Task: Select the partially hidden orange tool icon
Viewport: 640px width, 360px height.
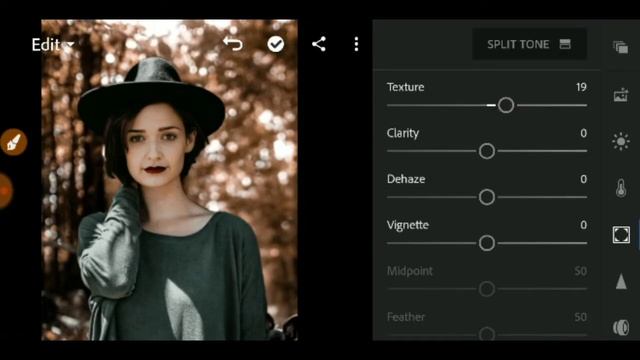Action: pos(6,191)
